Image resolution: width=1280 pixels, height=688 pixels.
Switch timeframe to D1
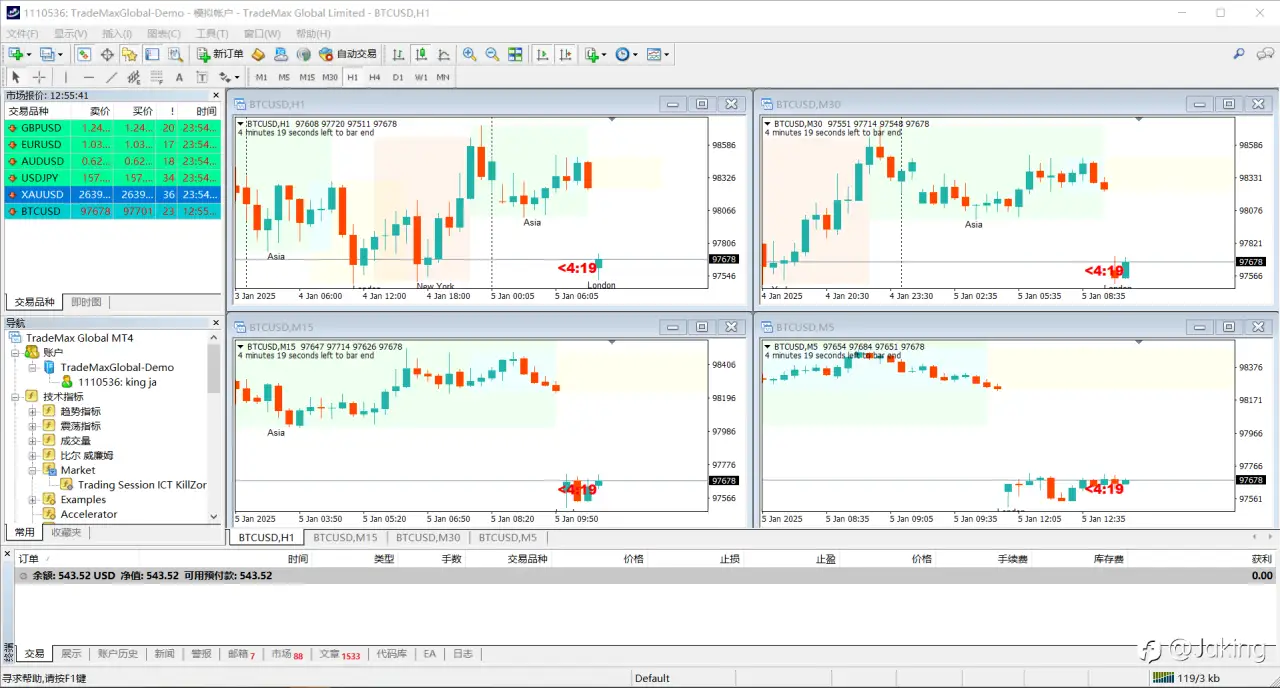[398, 77]
